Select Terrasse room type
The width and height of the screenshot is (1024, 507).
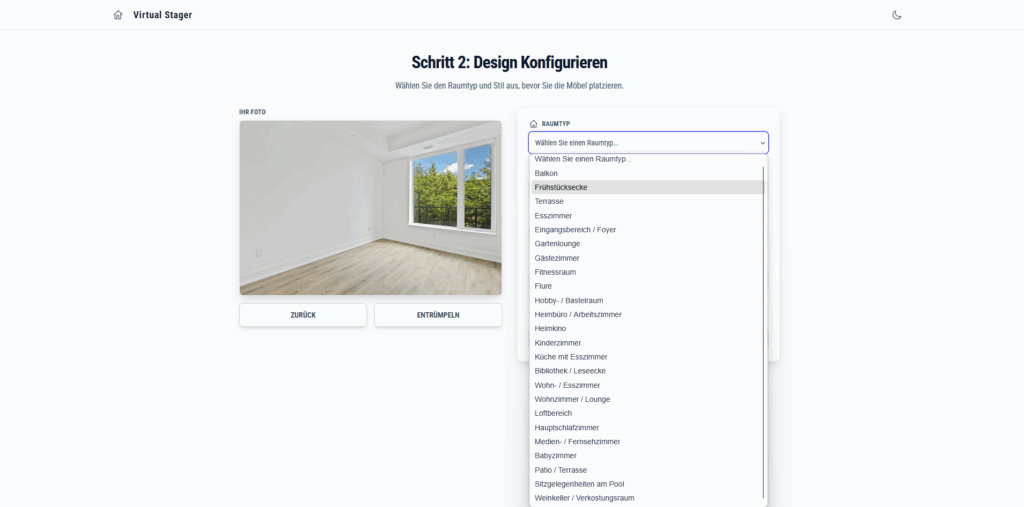pos(549,201)
